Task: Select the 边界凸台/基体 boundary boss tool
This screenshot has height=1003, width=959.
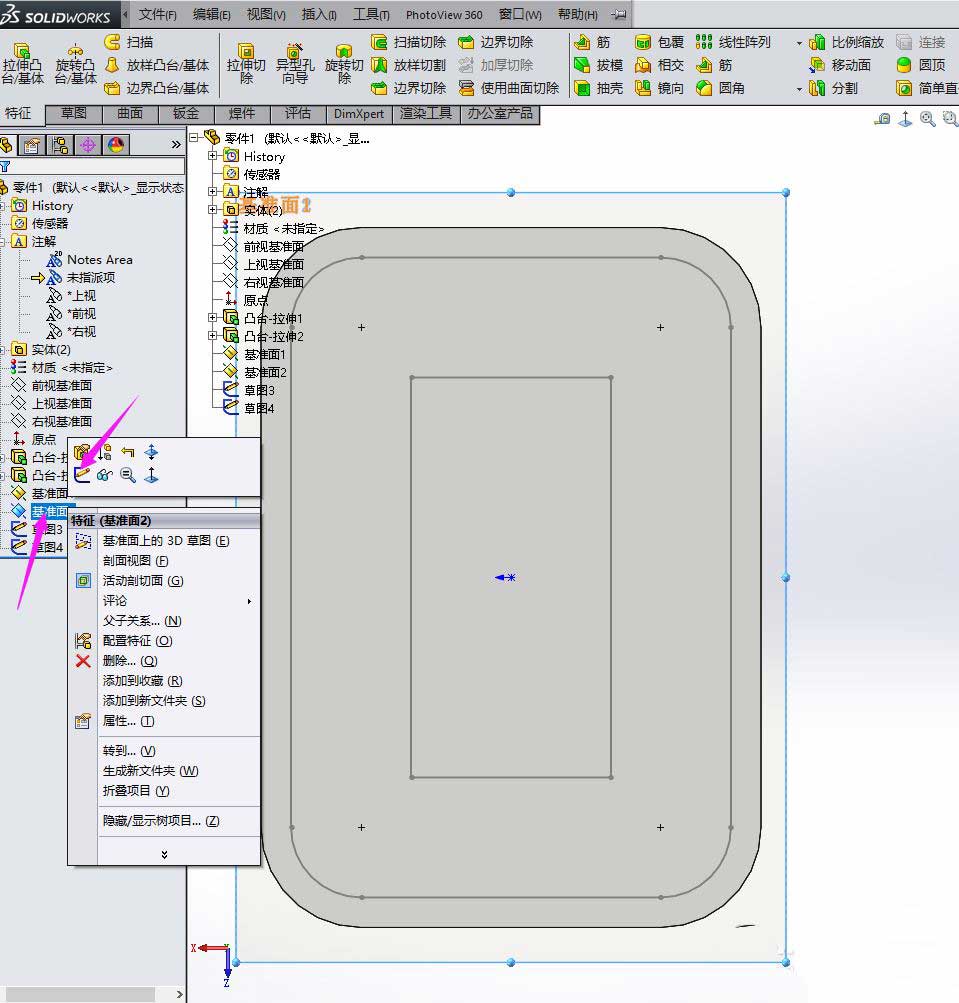Action: pyautogui.click(x=157, y=88)
